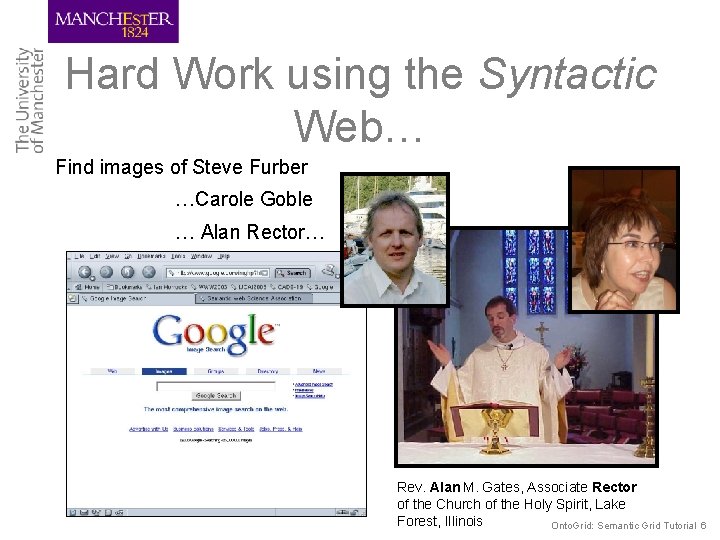Select the Images tab on Google
The height and width of the screenshot is (540, 720).
point(164,371)
